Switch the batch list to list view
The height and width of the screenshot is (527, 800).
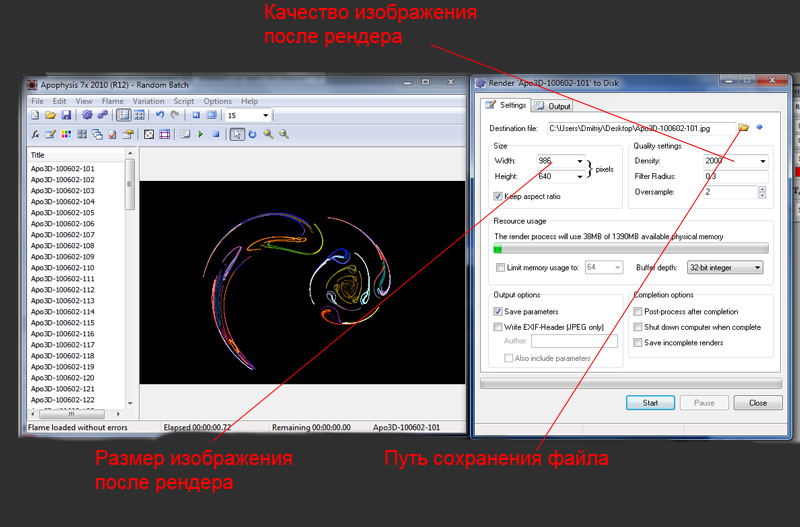[x=123, y=115]
